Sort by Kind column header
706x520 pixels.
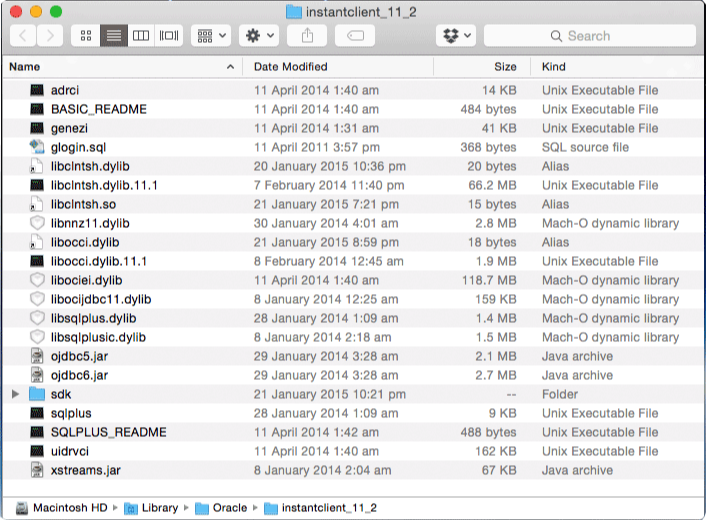[x=617, y=67]
